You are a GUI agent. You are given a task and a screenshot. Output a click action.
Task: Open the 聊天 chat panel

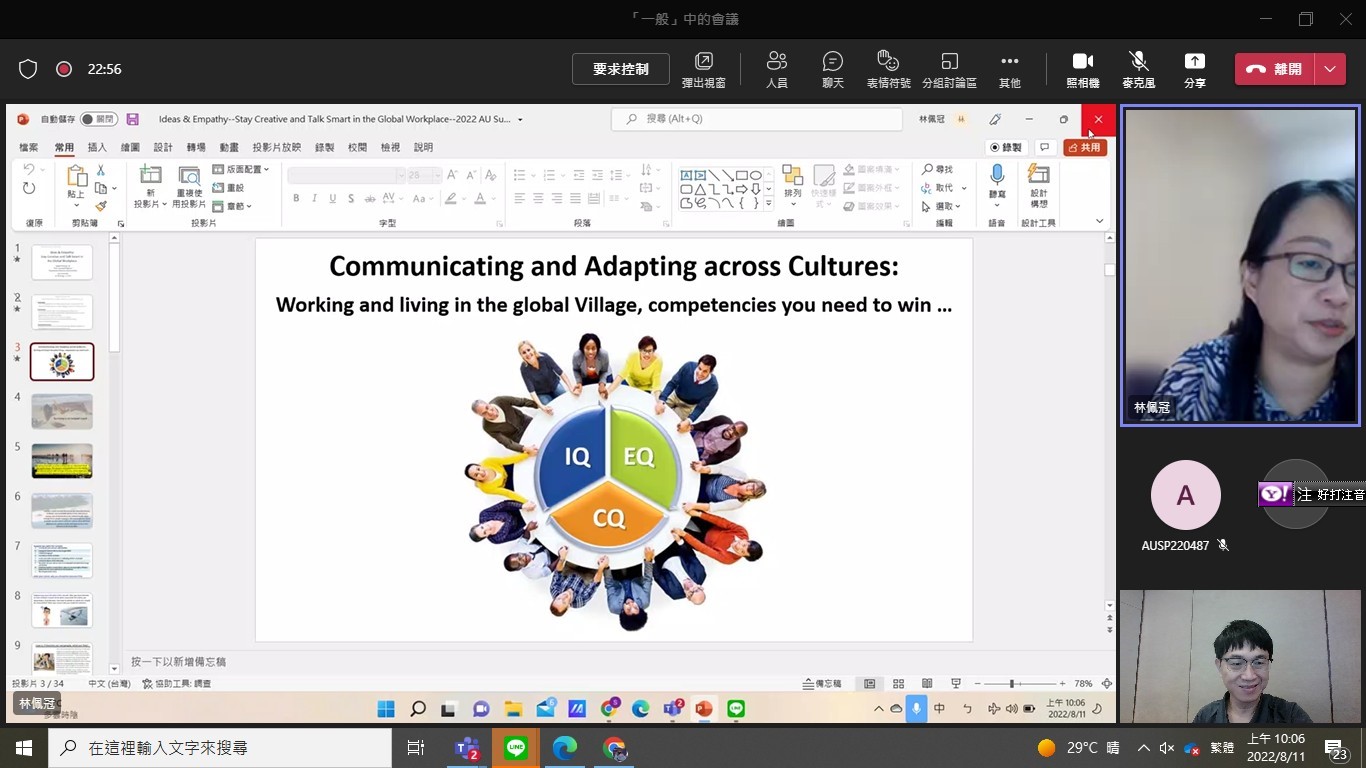[x=832, y=69]
